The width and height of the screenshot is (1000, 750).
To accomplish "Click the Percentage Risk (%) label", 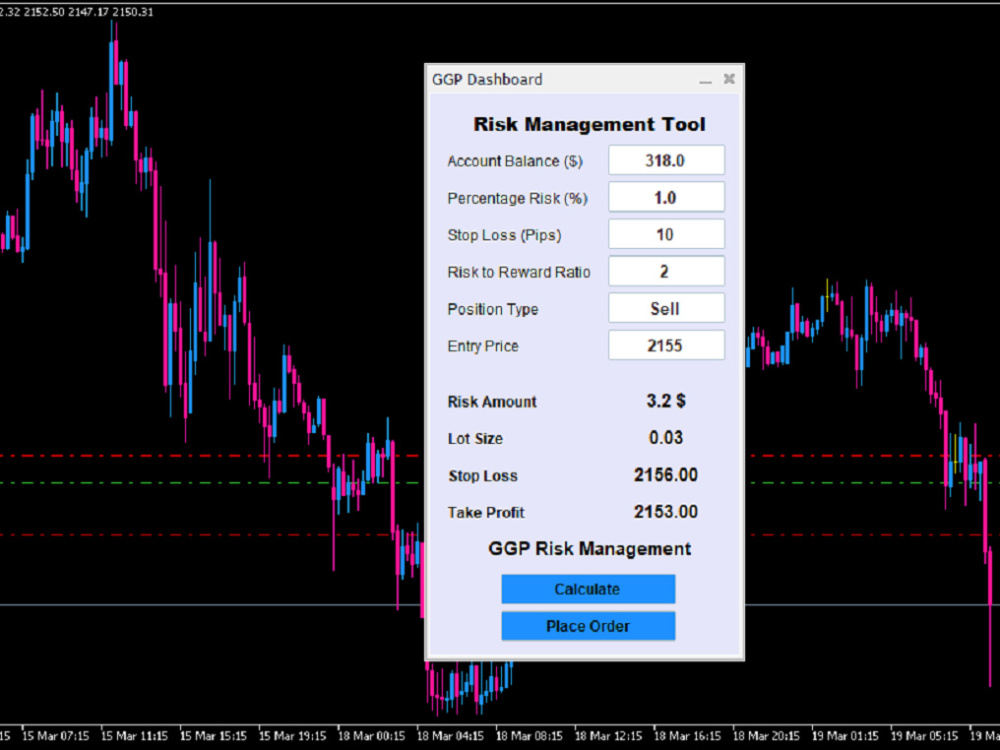I will click(517, 198).
